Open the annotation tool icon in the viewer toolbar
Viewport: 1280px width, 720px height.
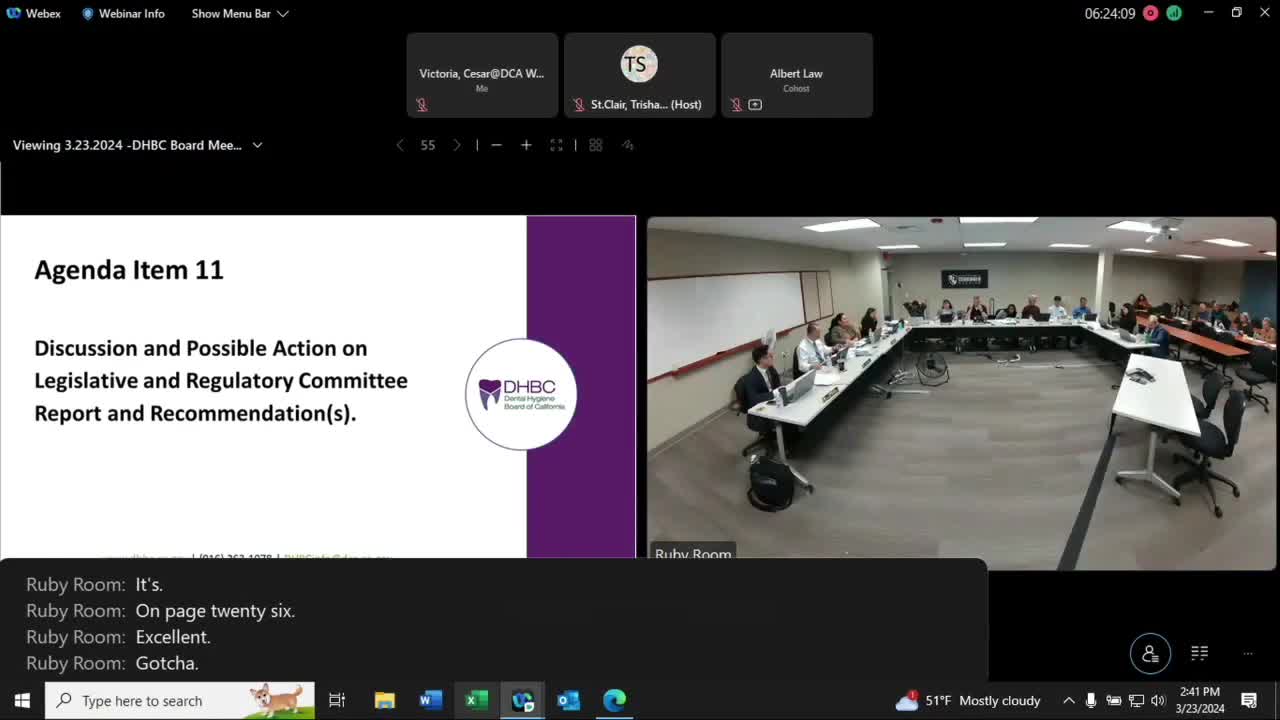tap(627, 145)
